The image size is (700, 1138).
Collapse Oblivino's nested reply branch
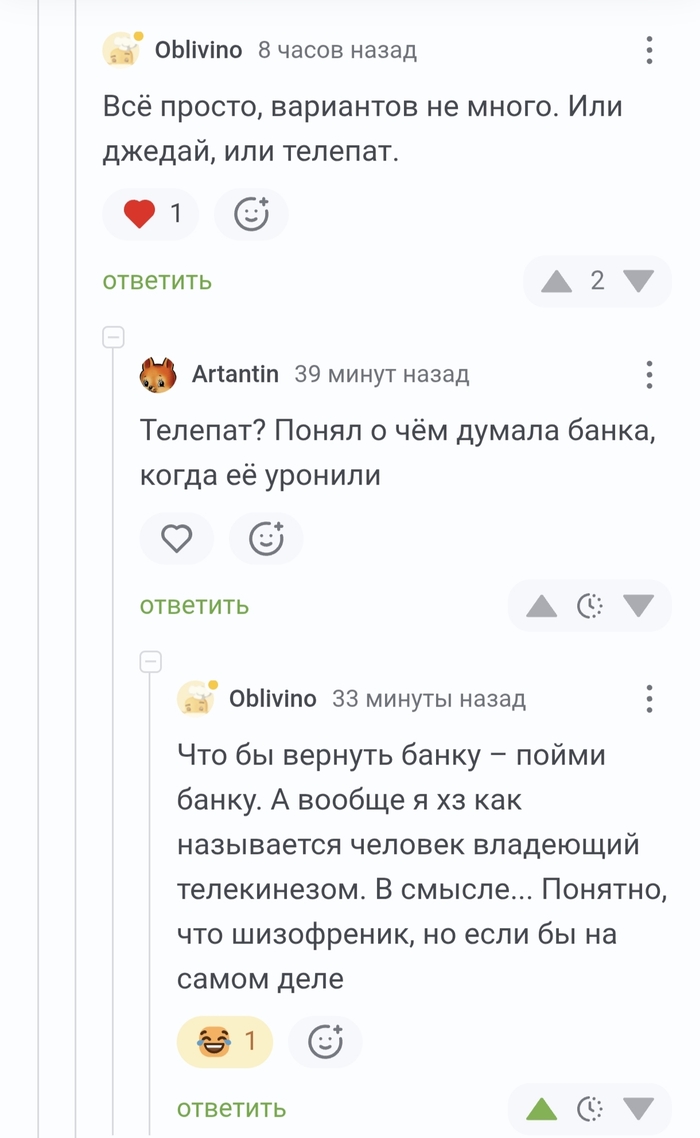[150, 661]
